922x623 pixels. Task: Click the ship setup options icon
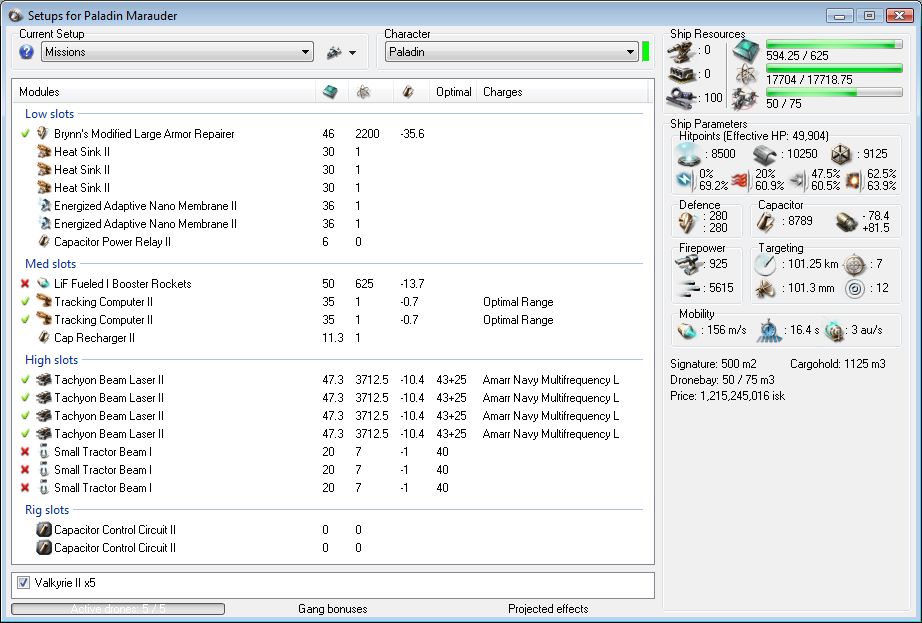click(334, 53)
